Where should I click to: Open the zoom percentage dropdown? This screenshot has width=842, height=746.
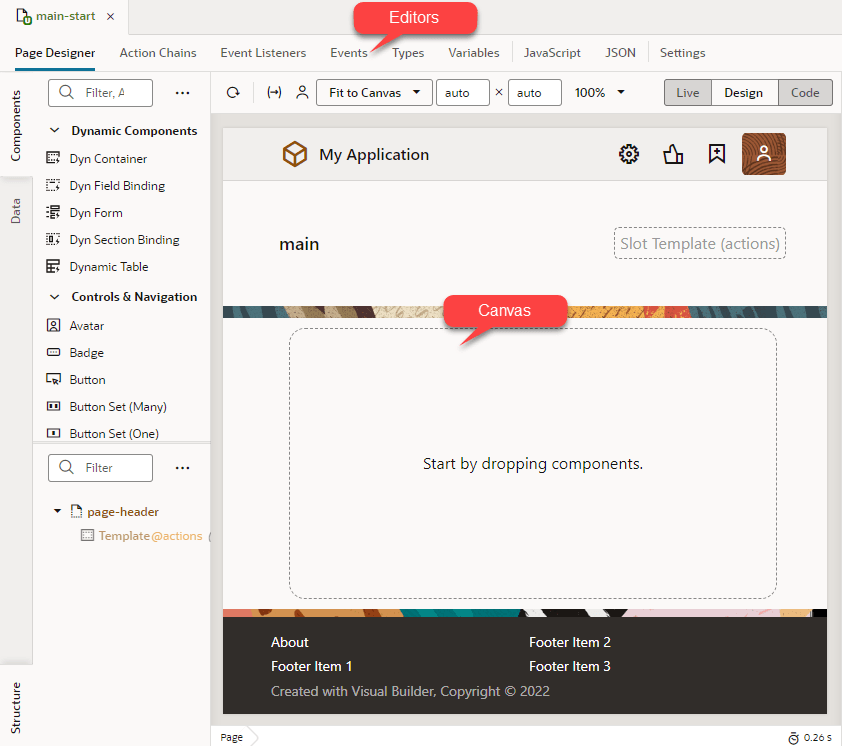598,92
